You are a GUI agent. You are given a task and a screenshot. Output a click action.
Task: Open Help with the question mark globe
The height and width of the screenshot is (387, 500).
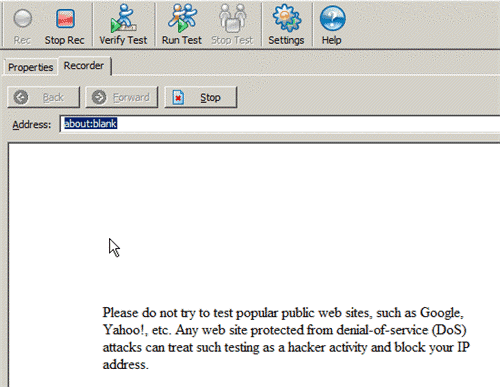point(332,18)
